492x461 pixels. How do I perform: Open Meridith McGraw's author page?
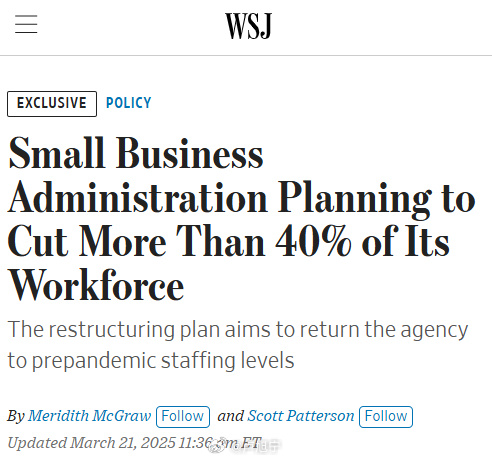(89, 416)
